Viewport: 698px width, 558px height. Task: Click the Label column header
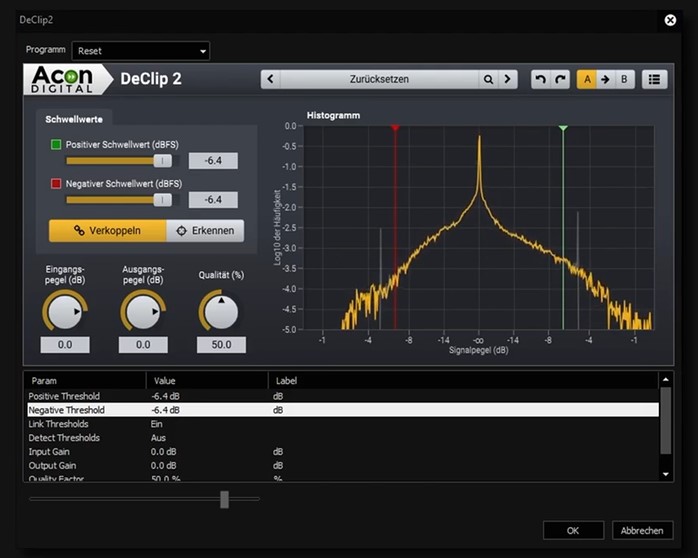(463, 380)
